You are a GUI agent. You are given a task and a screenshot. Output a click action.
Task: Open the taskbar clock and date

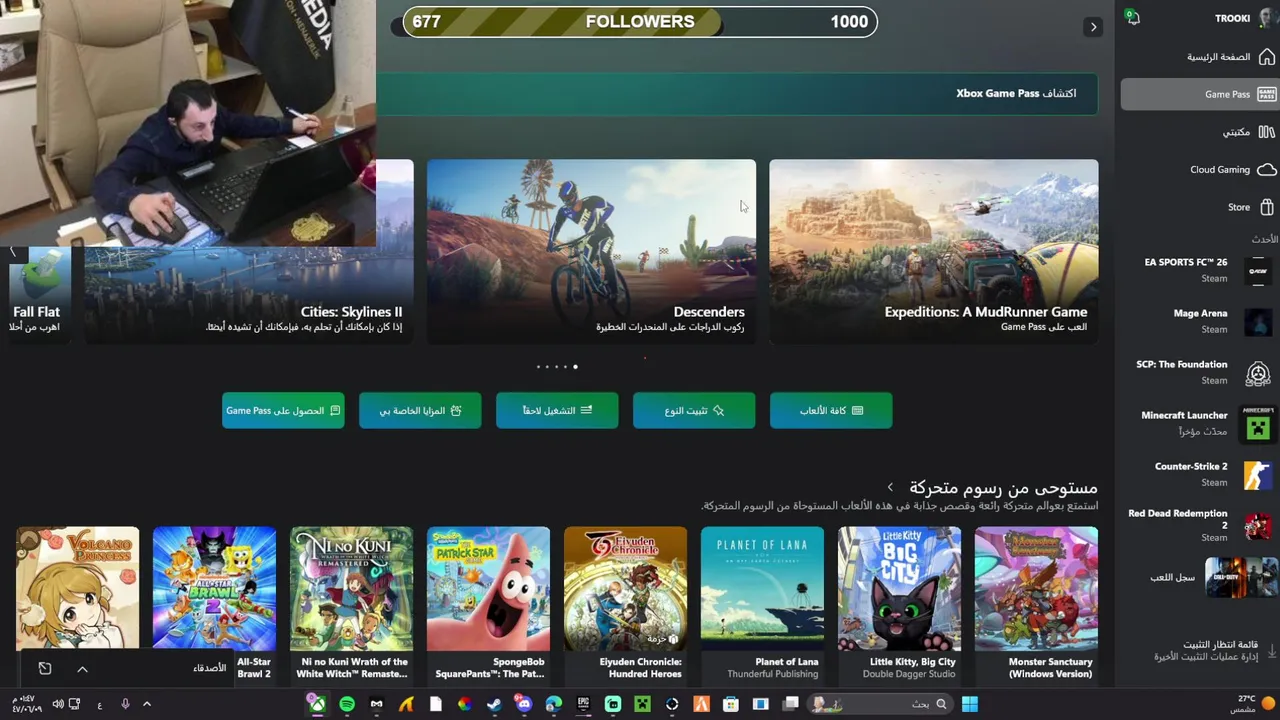[26, 704]
